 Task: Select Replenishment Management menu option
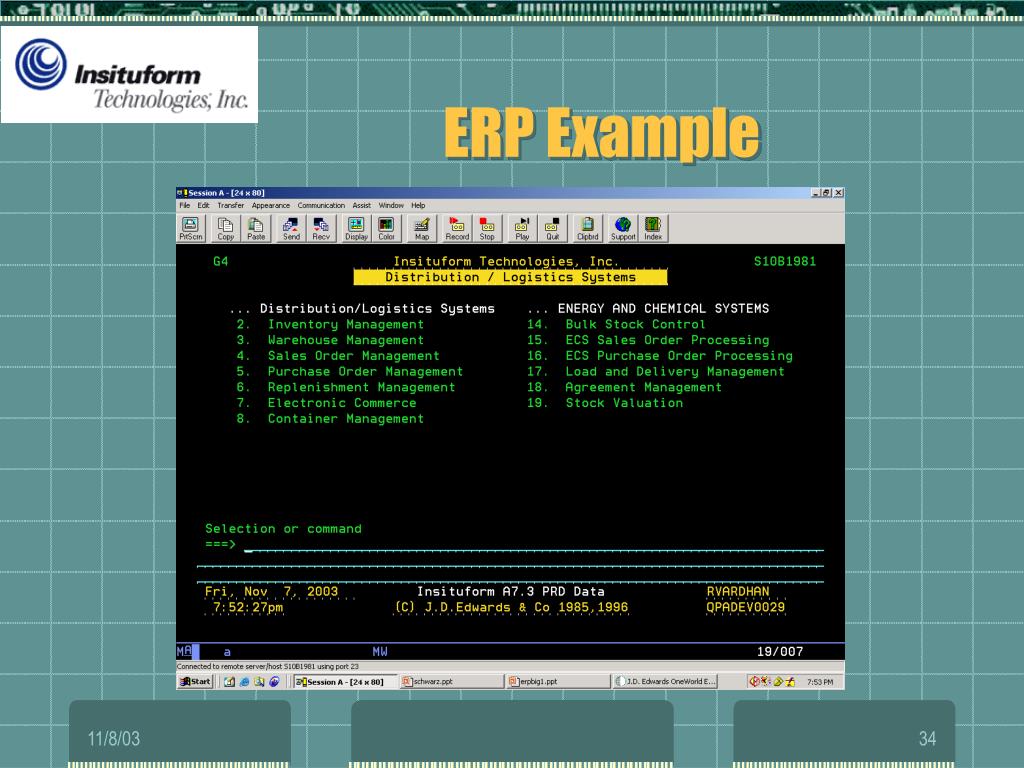click(x=361, y=387)
